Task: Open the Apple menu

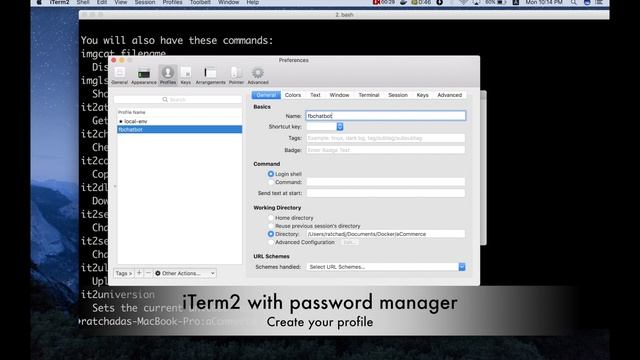Action: pyautogui.click(x=39, y=2)
